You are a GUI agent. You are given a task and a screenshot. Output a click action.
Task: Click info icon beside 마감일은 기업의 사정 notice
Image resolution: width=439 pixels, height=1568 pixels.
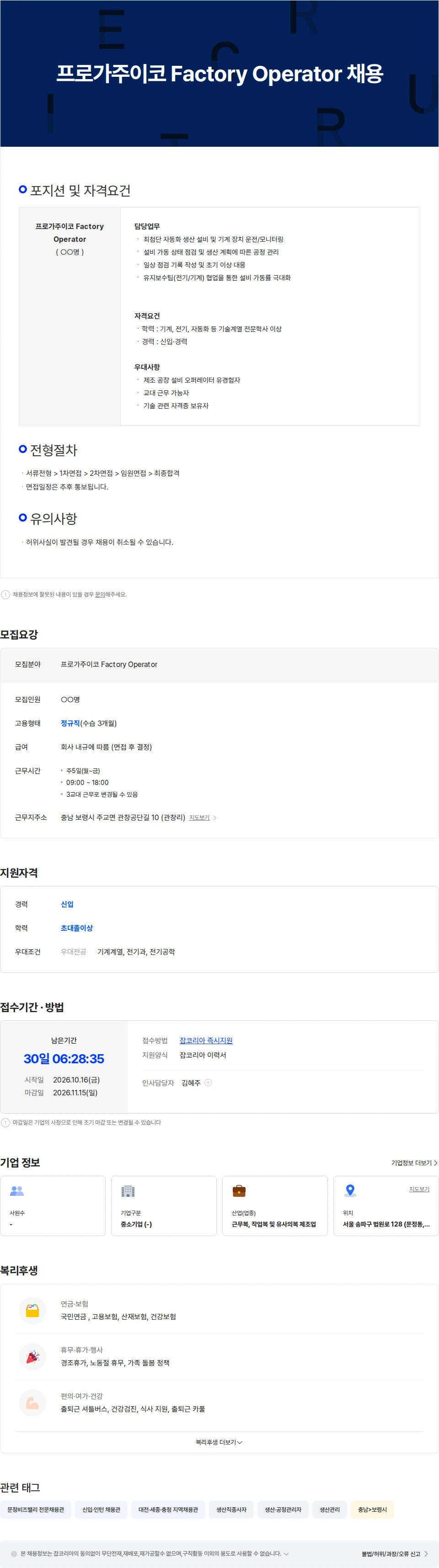click(x=5, y=1122)
